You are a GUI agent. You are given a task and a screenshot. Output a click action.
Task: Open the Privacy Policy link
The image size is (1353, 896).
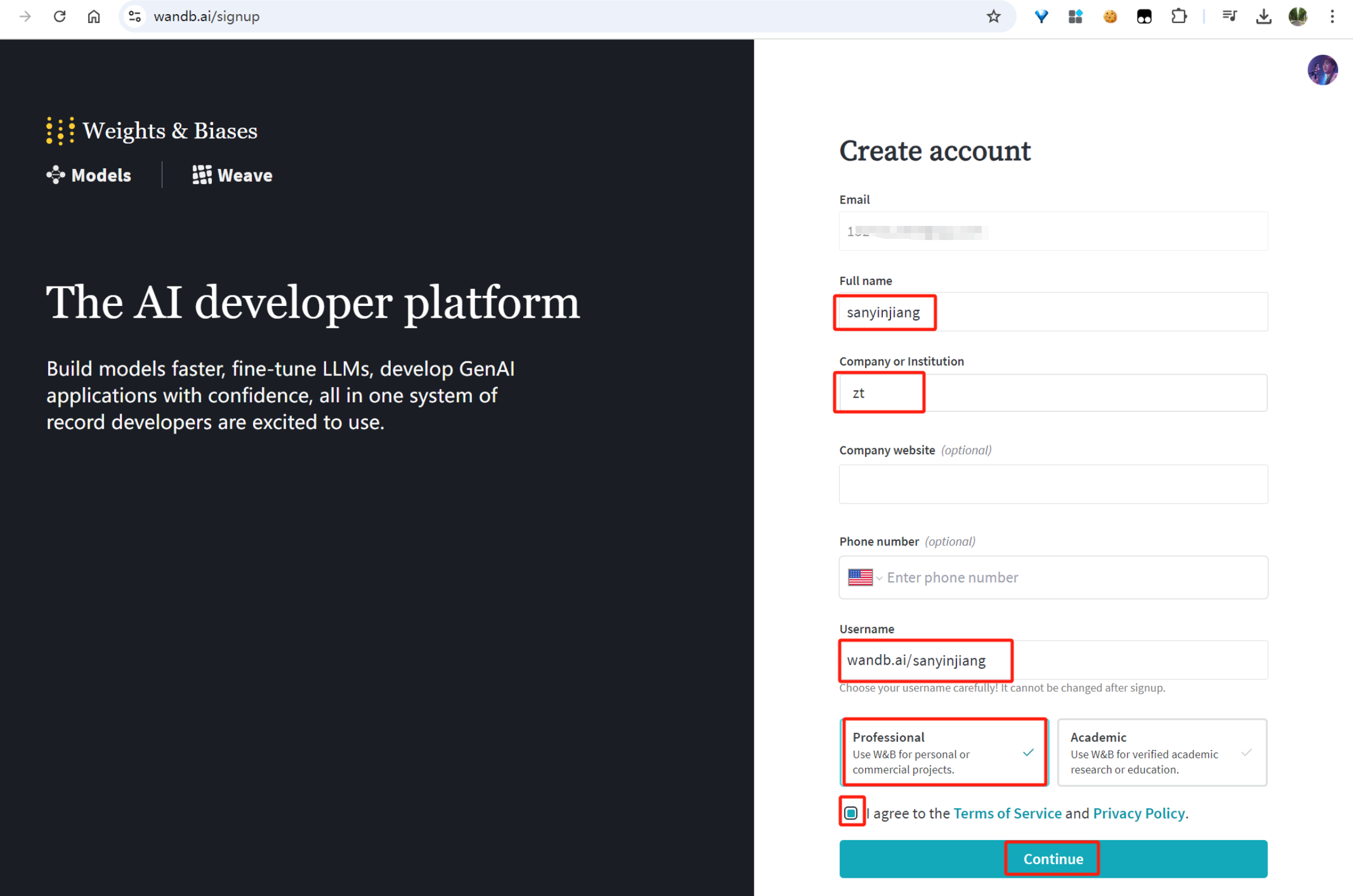coord(1138,812)
